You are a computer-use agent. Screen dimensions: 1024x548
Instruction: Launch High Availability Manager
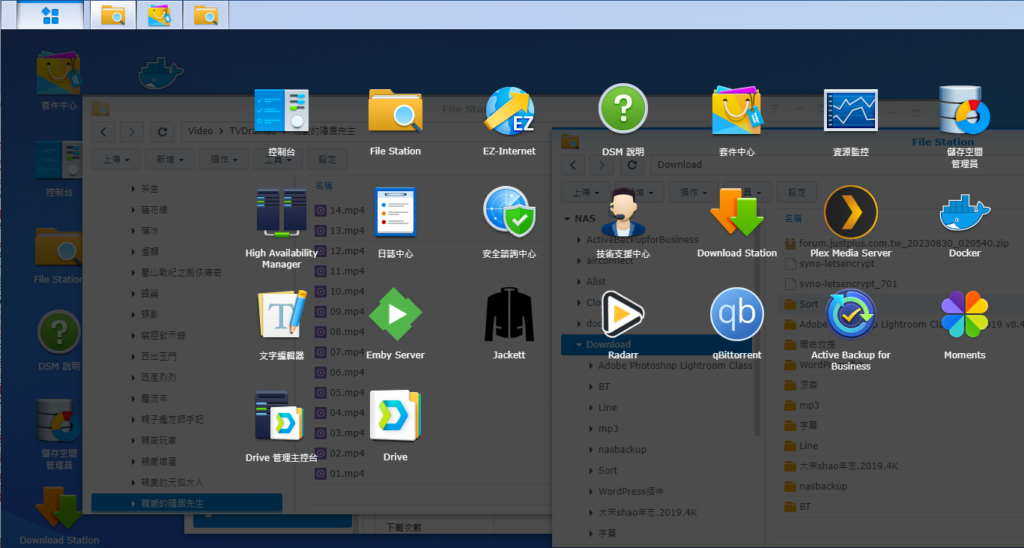pos(281,212)
